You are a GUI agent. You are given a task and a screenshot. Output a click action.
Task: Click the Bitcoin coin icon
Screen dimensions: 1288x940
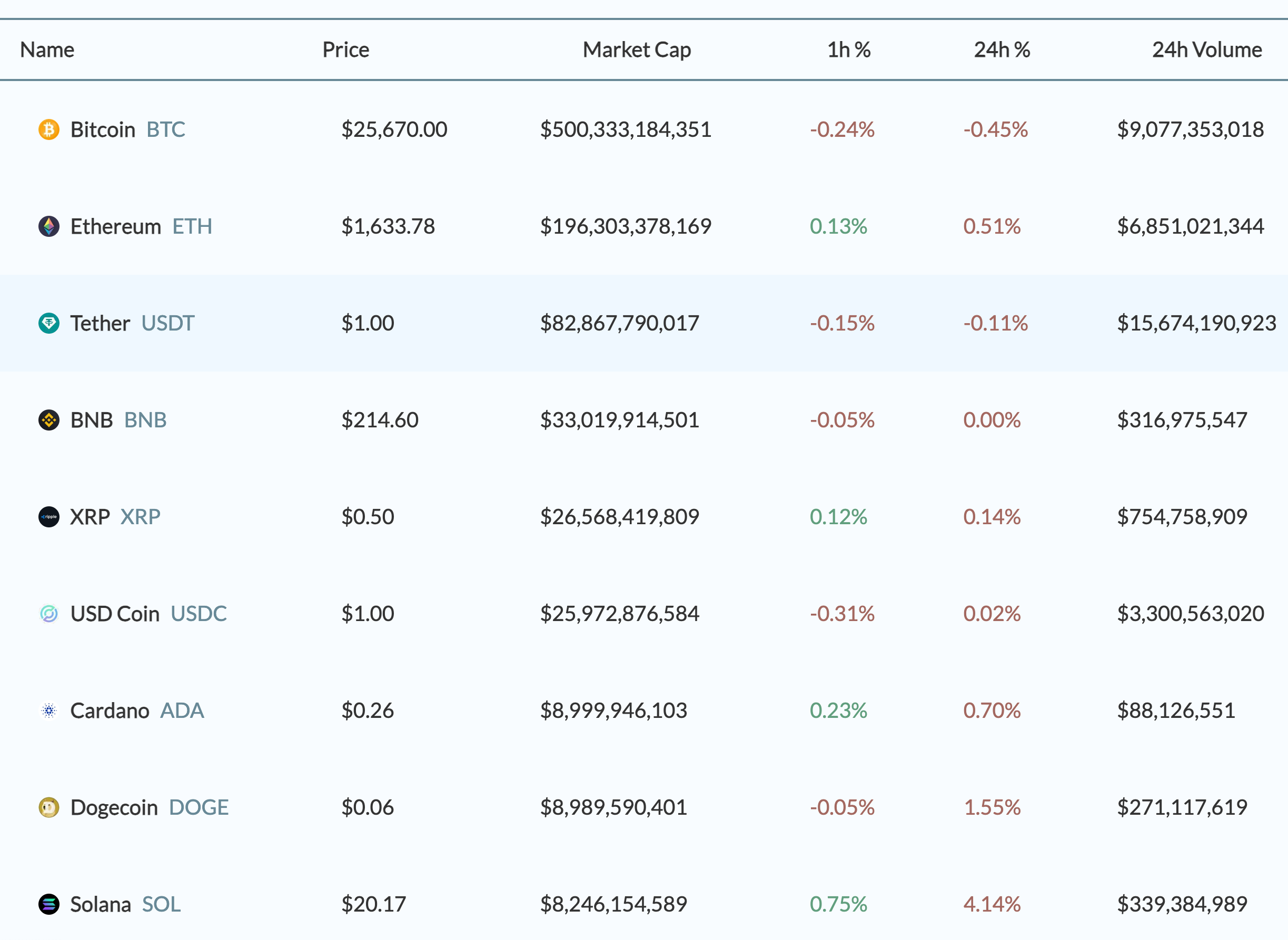point(49,129)
